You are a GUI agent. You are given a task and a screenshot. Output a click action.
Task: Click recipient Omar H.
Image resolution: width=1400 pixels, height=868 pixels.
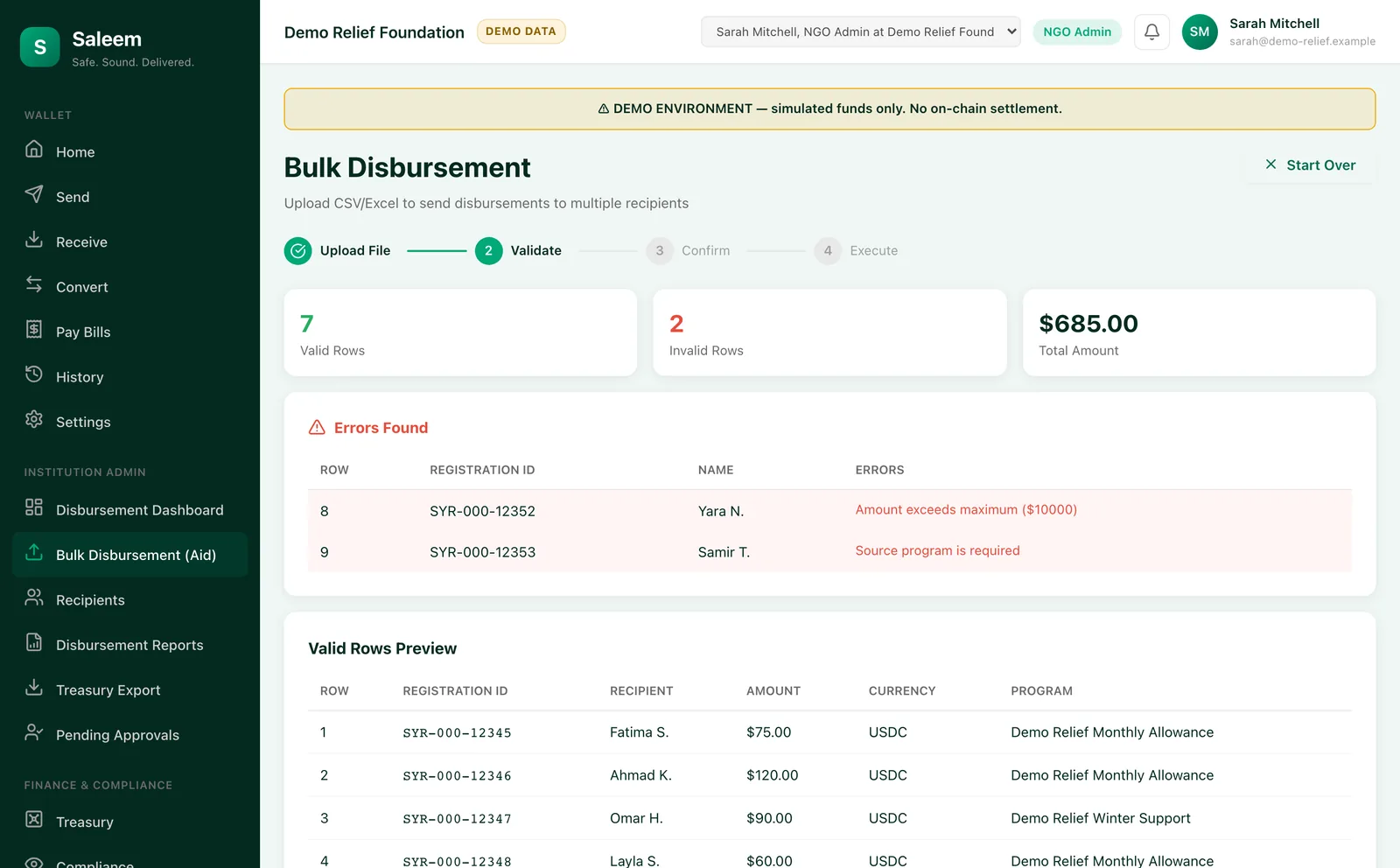pos(636,818)
